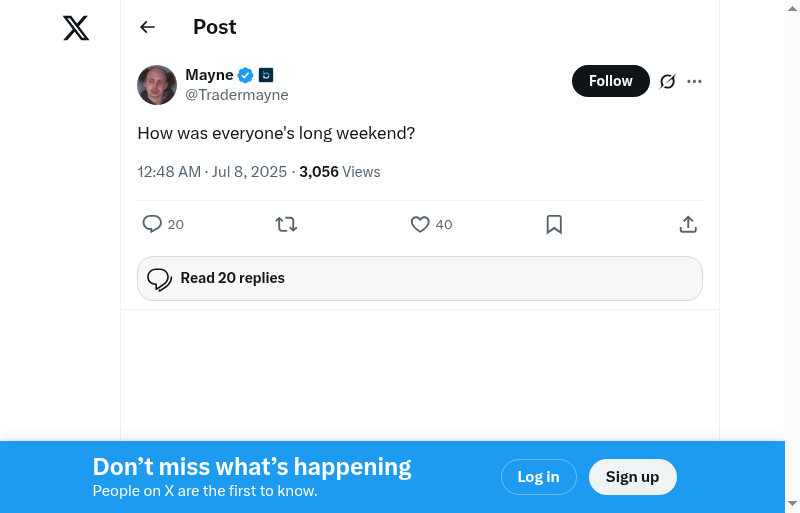
Task: Click the scrollbar down arrow
Action: coord(793,503)
